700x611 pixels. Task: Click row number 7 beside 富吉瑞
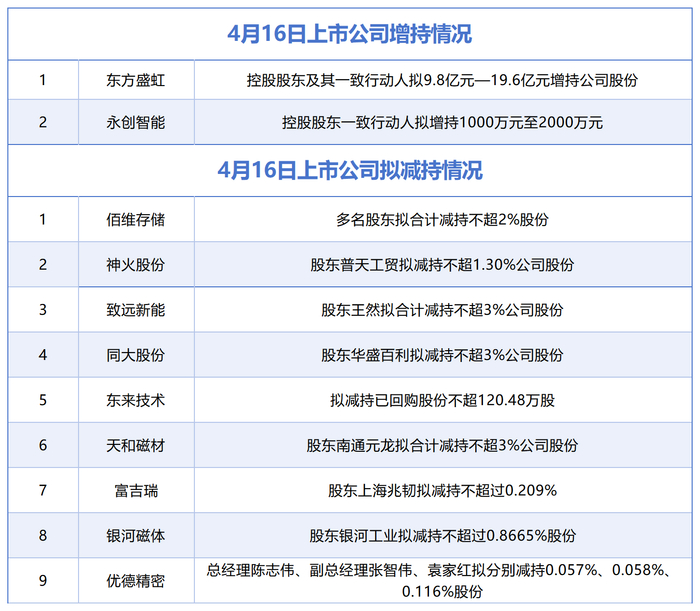(43, 490)
